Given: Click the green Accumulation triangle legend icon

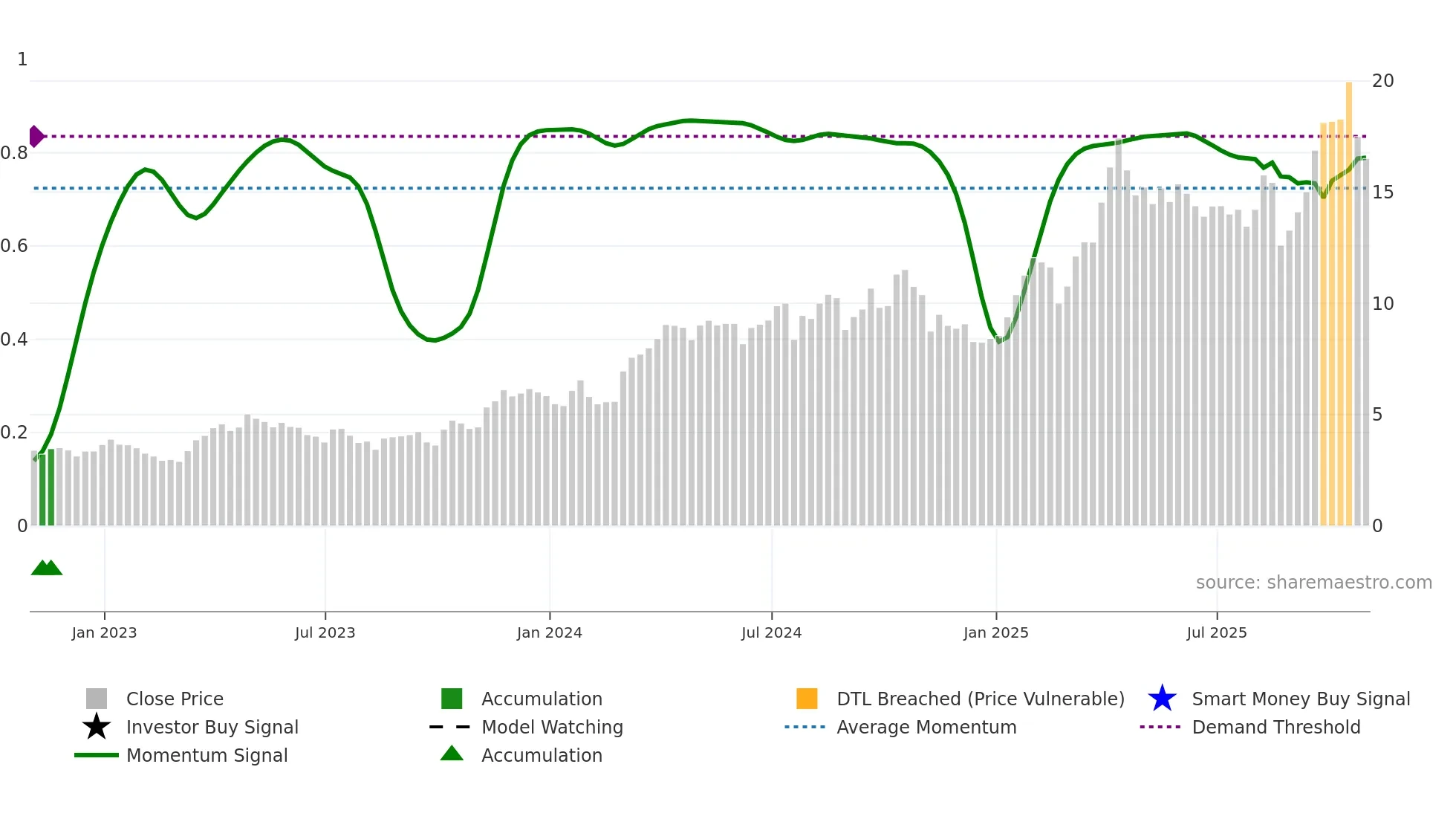Looking at the screenshot, I should point(452,754).
